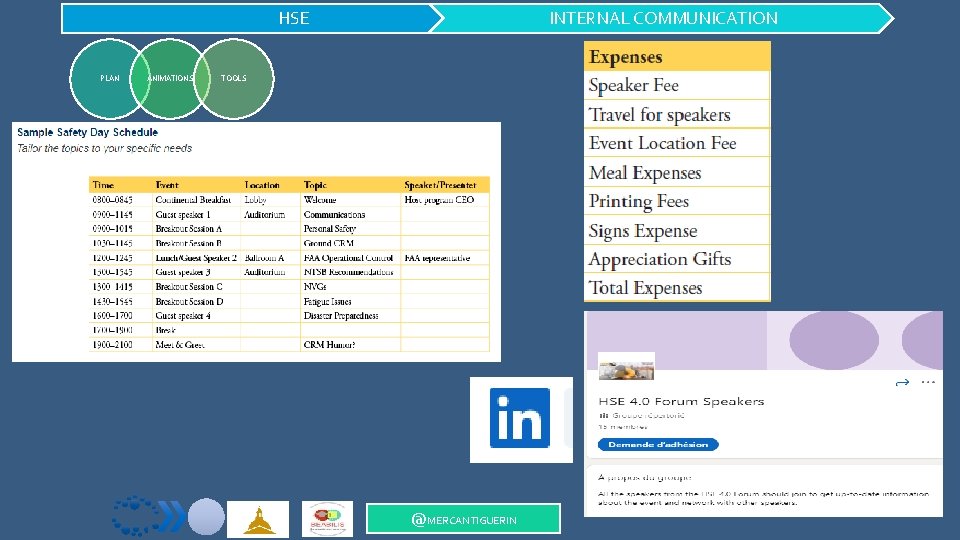Screen dimensions: 960x540
Task: Click the Sample Safety Day Schedule heading
Action: click(x=88, y=132)
